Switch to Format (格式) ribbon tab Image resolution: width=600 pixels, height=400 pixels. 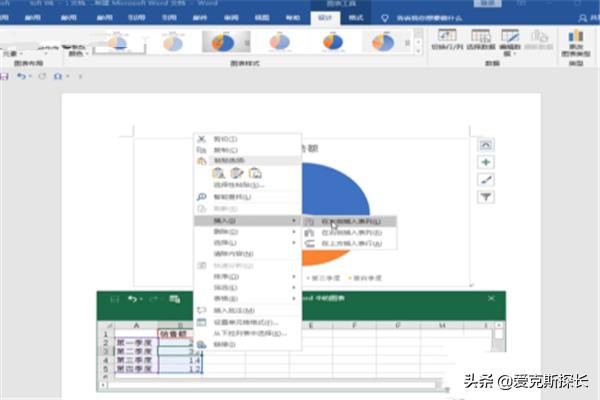pos(356,18)
